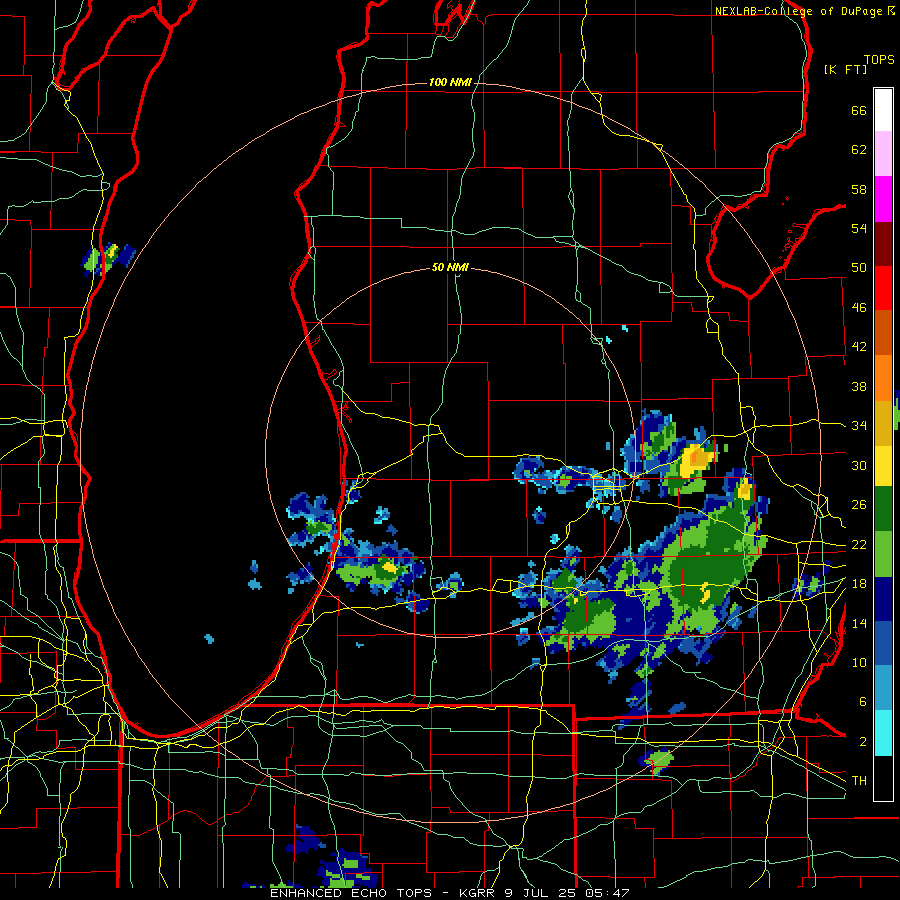The image size is (900, 900).
Task: Select the dark red legend swatch
Action: tap(883, 243)
